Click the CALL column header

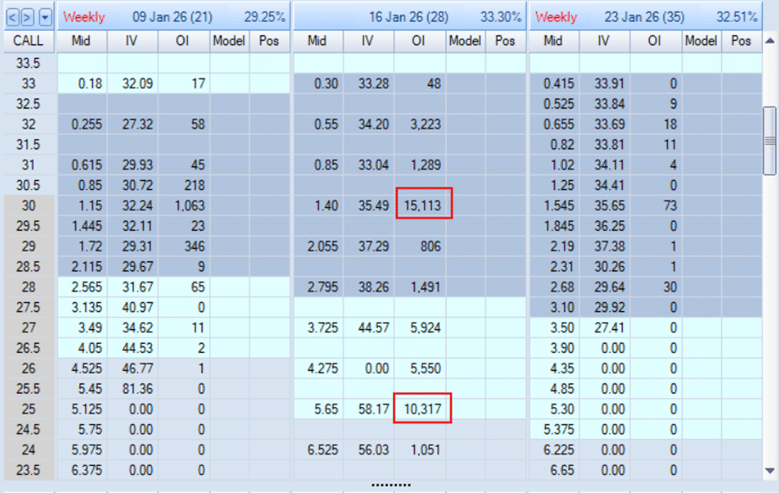[28, 41]
